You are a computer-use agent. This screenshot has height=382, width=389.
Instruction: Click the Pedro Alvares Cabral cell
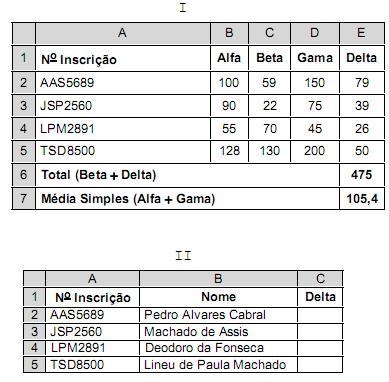coord(218,315)
